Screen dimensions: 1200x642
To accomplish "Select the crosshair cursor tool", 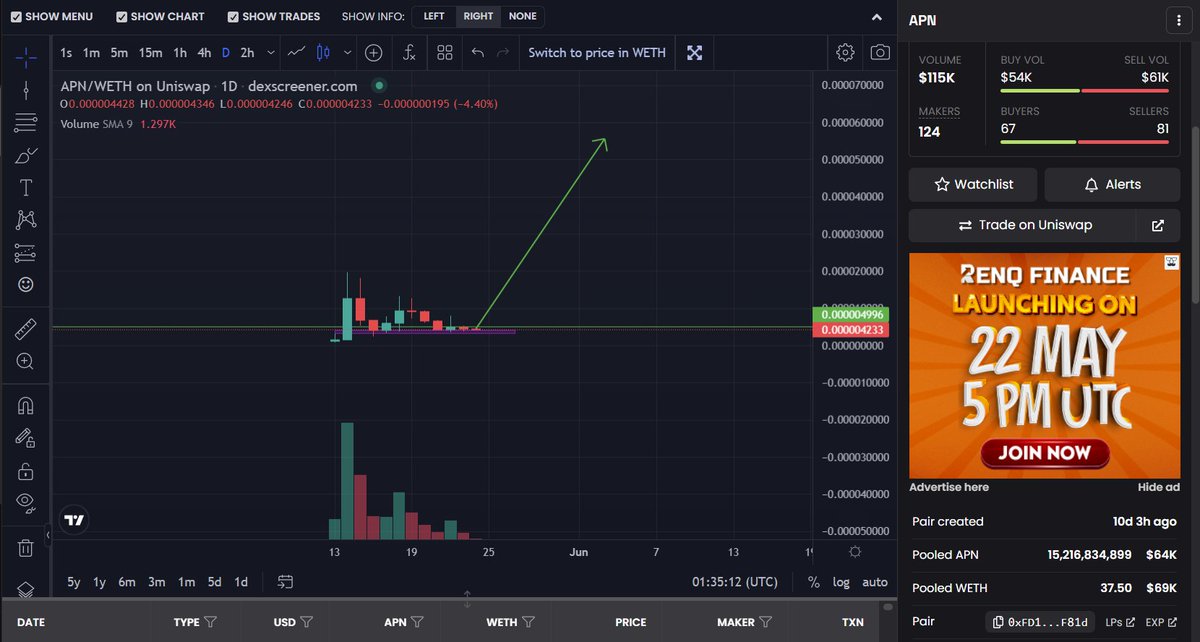I will pos(26,57).
